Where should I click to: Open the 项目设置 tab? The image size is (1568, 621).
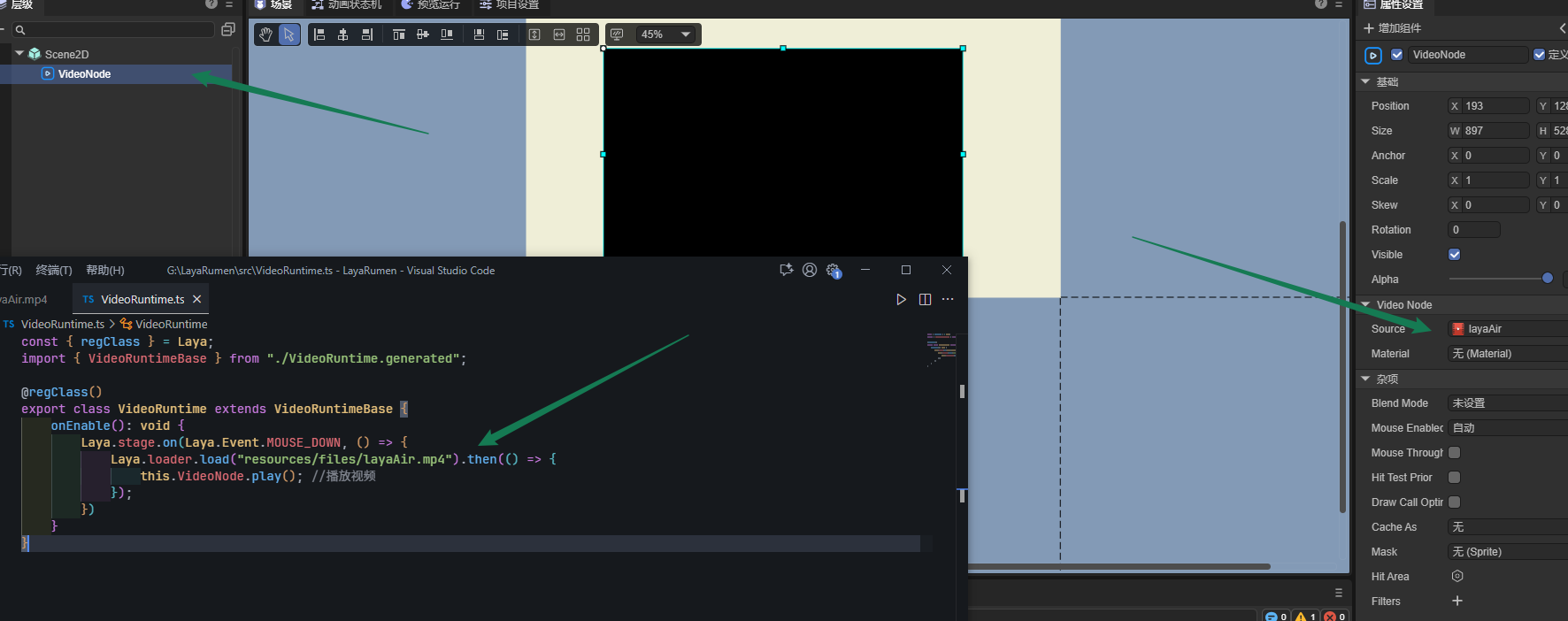pos(510,4)
